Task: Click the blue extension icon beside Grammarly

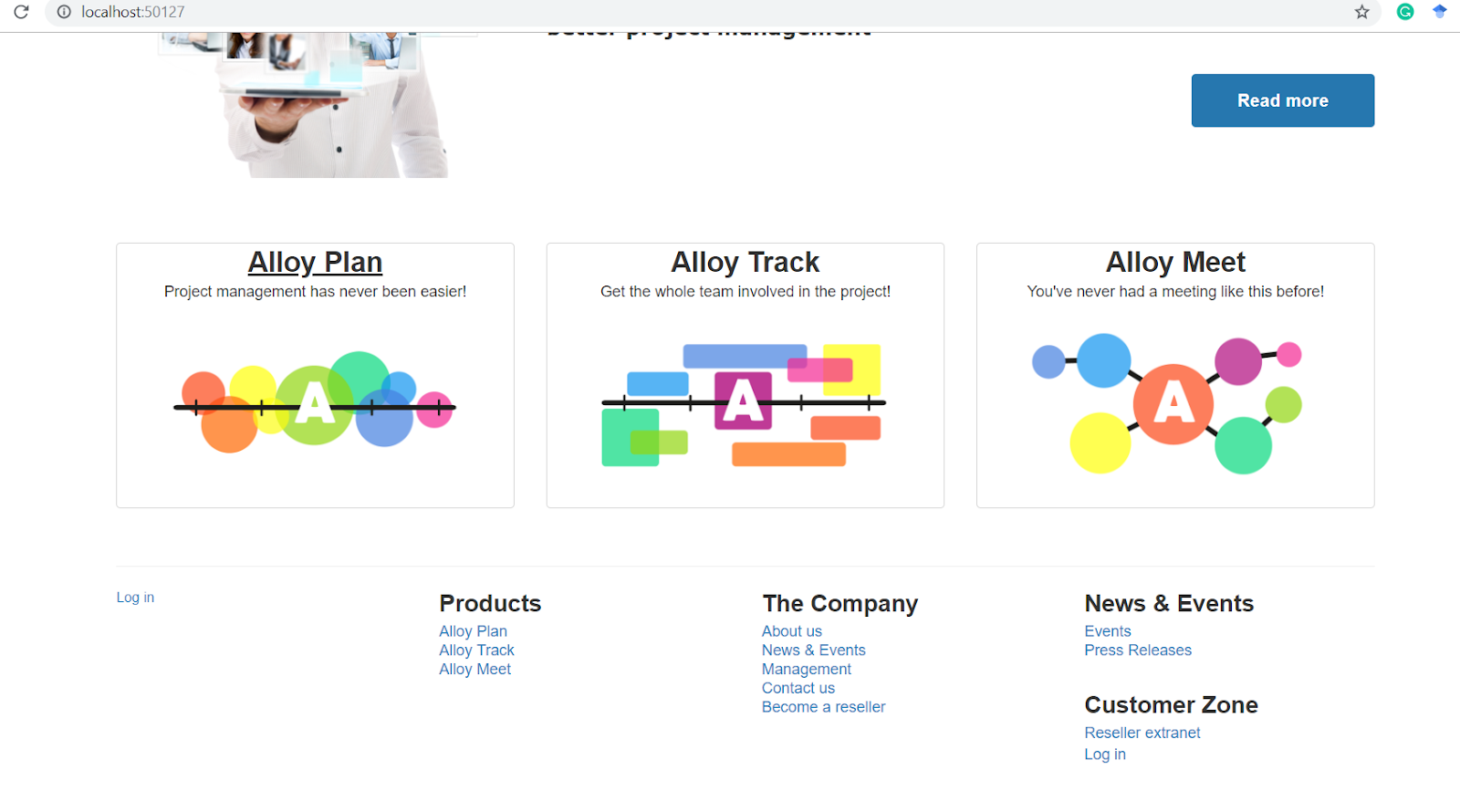Action: point(1439,12)
